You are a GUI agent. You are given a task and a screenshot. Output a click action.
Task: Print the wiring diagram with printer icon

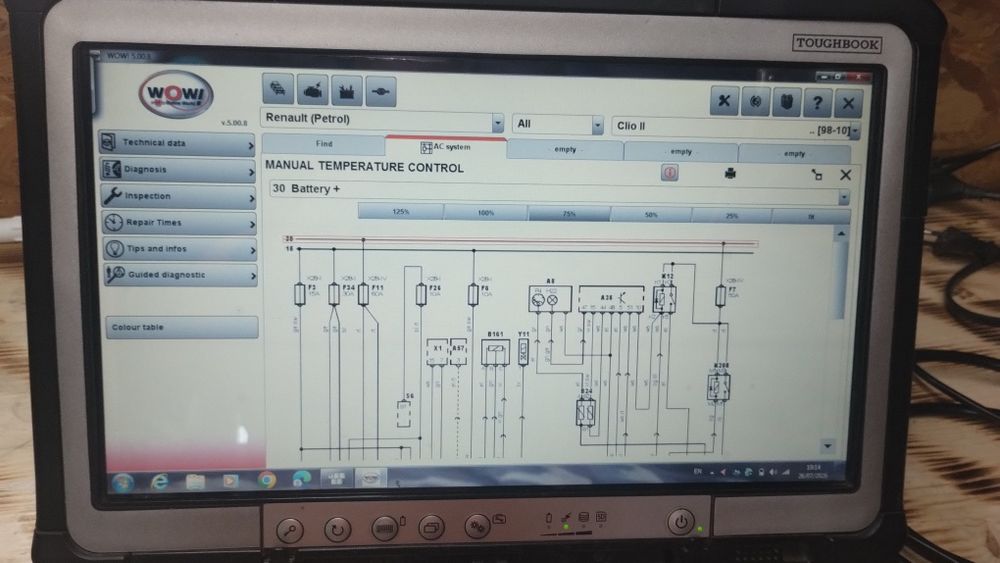tap(730, 173)
